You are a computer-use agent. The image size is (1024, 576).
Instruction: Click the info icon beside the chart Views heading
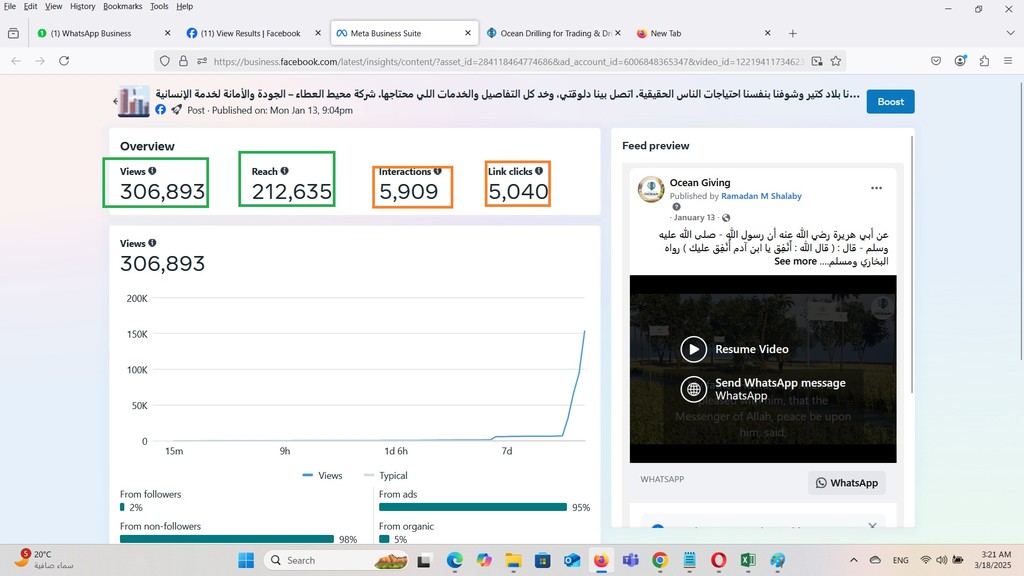coord(152,243)
